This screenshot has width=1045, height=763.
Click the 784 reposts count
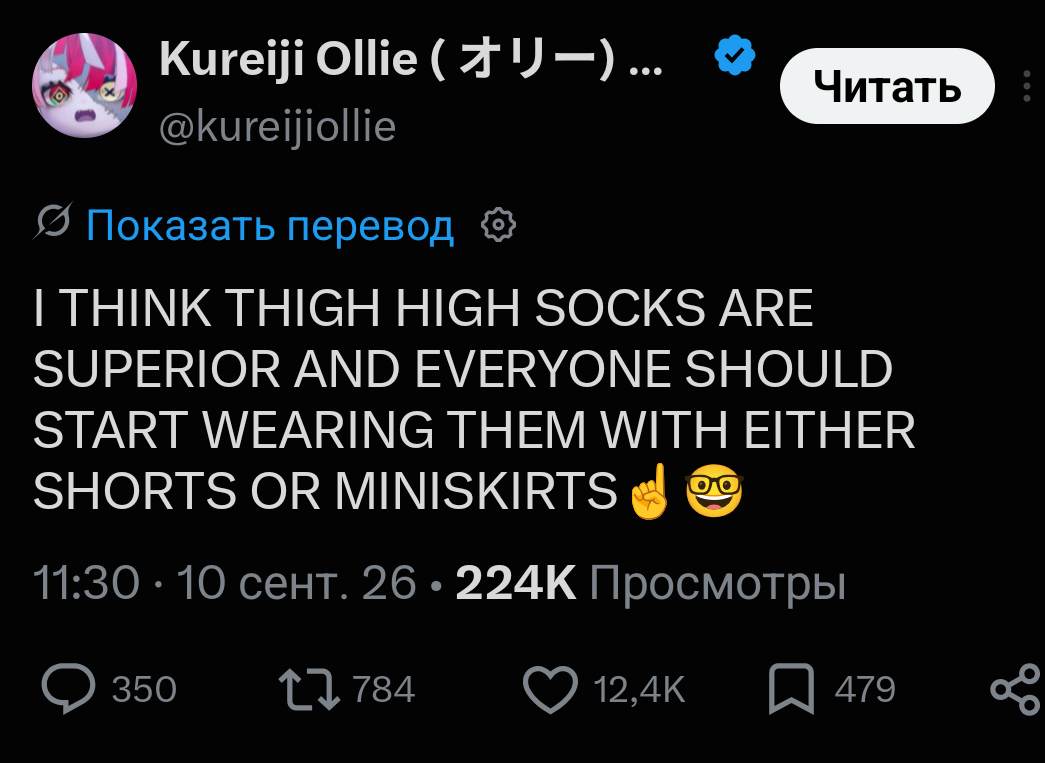[383, 689]
